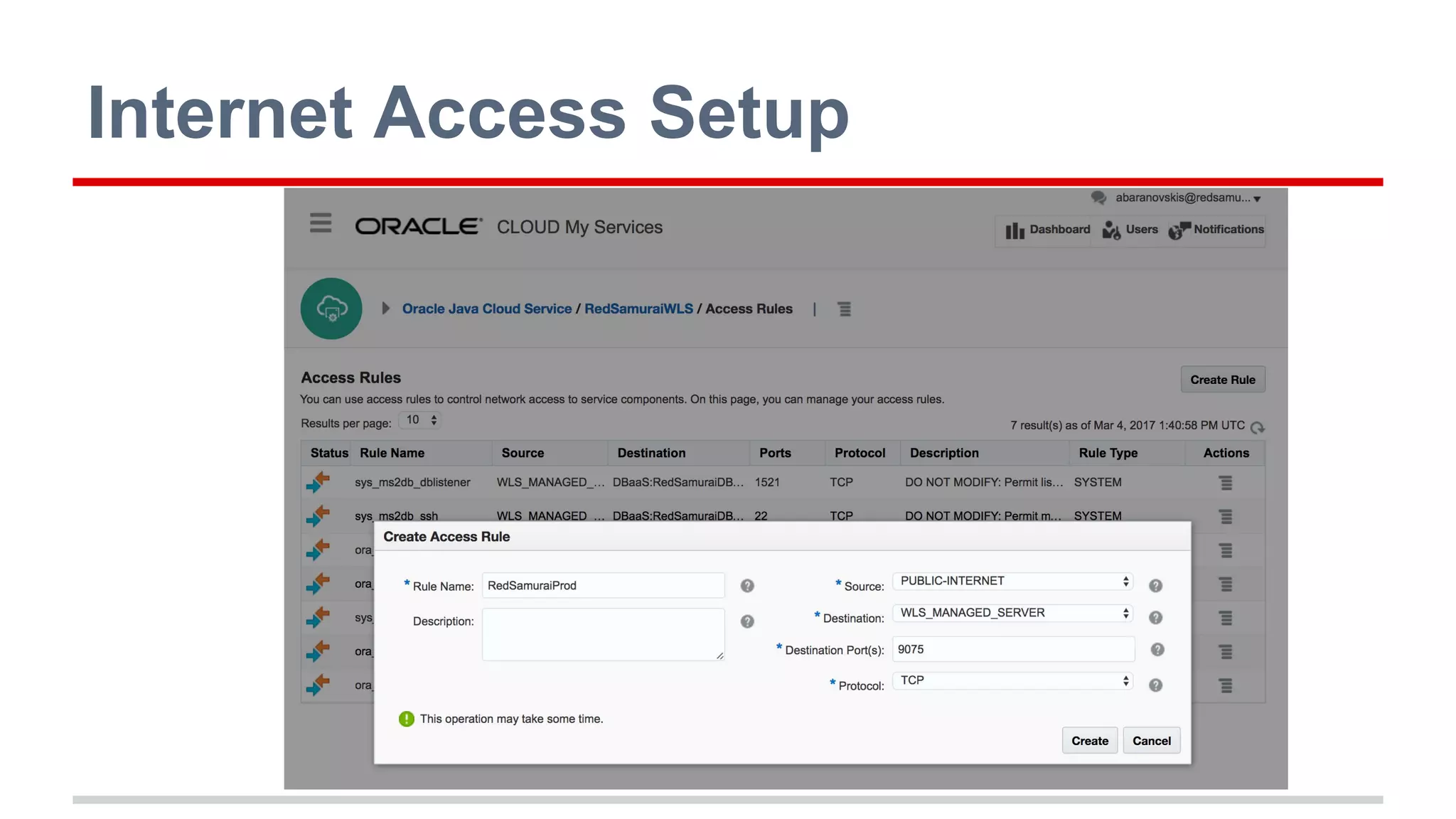Show help for Description field
This screenshot has width=1456, height=819.
point(747,621)
